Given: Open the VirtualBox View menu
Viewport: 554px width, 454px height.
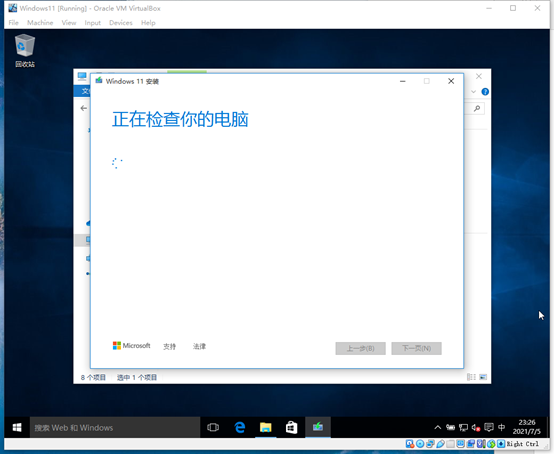Looking at the screenshot, I should [x=69, y=23].
